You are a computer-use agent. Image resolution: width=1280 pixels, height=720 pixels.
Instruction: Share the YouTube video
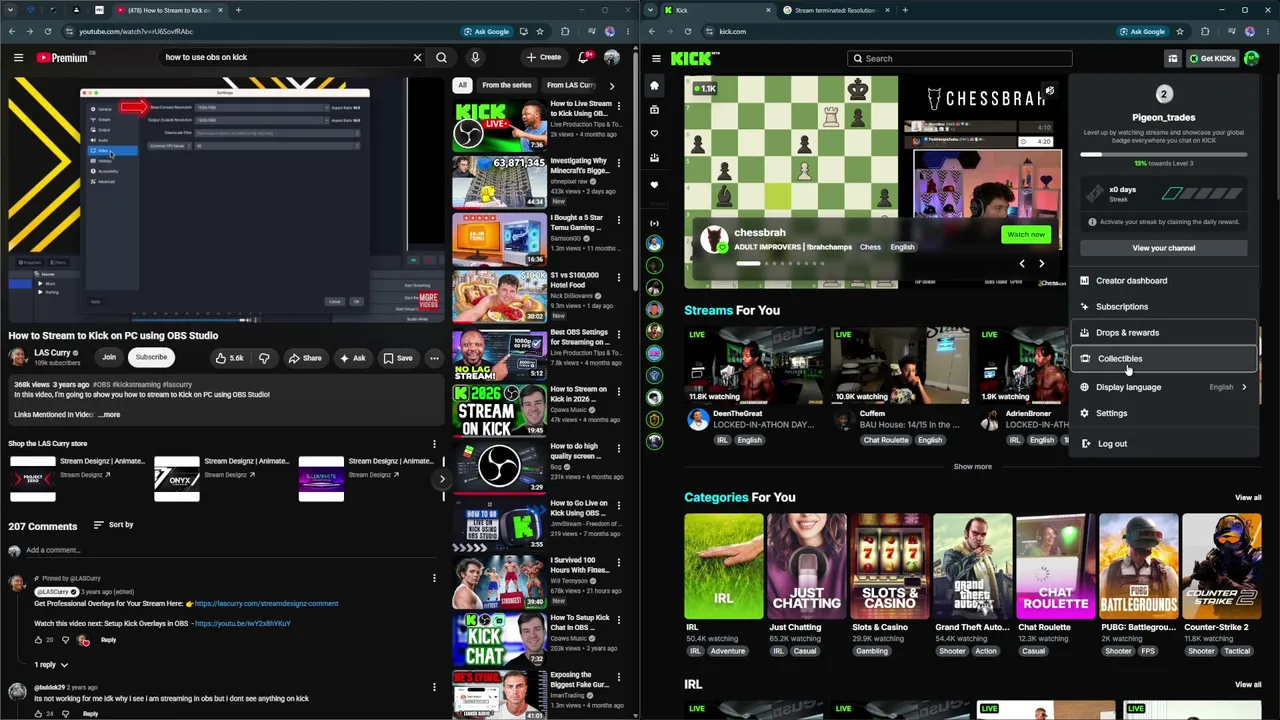point(305,358)
